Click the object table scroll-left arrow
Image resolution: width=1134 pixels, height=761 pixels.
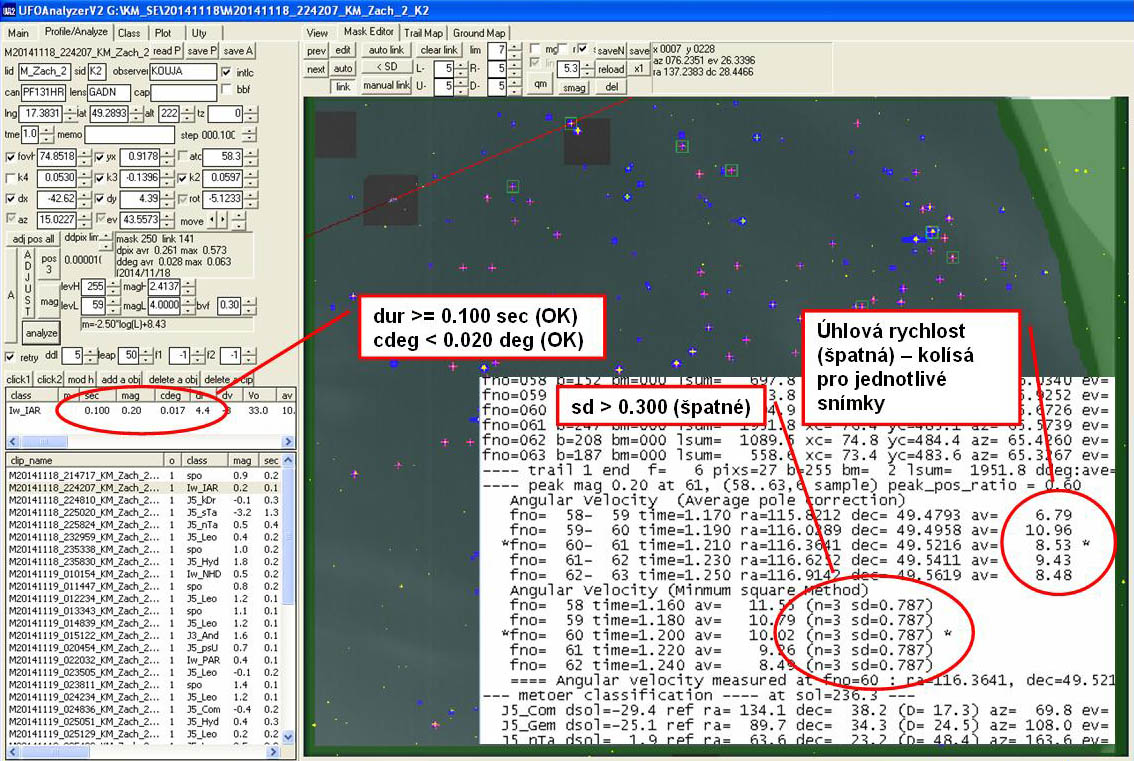tap(12, 441)
